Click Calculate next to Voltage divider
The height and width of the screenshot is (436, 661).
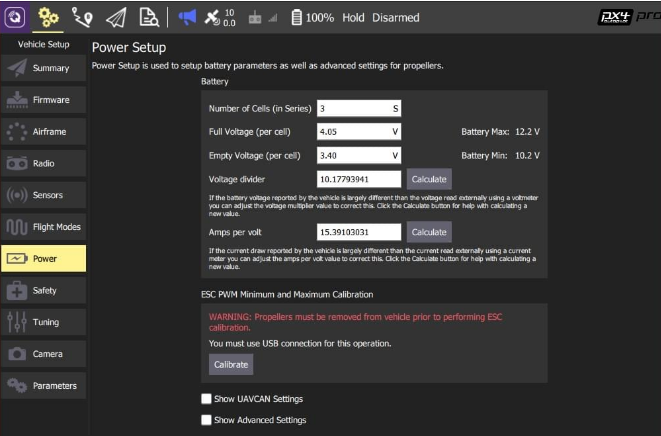pyautogui.click(x=428, y=179)
